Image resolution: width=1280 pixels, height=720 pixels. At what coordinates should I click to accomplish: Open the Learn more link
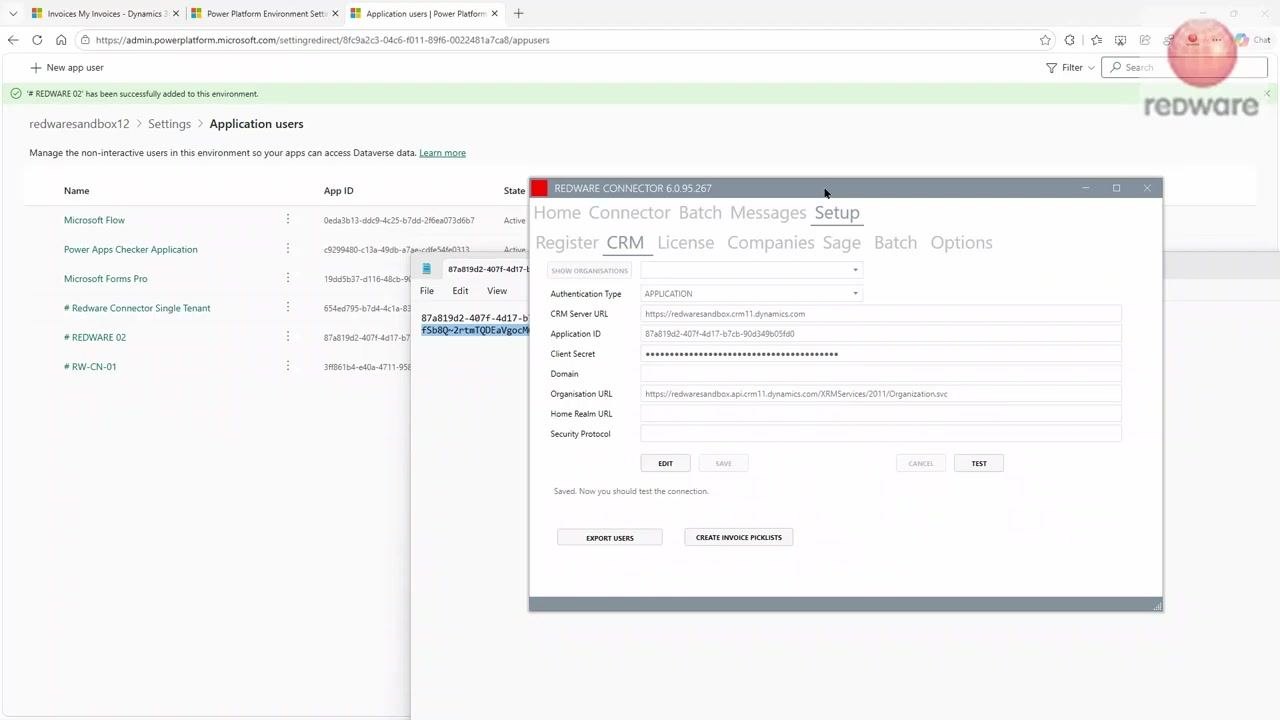[442, 153]
